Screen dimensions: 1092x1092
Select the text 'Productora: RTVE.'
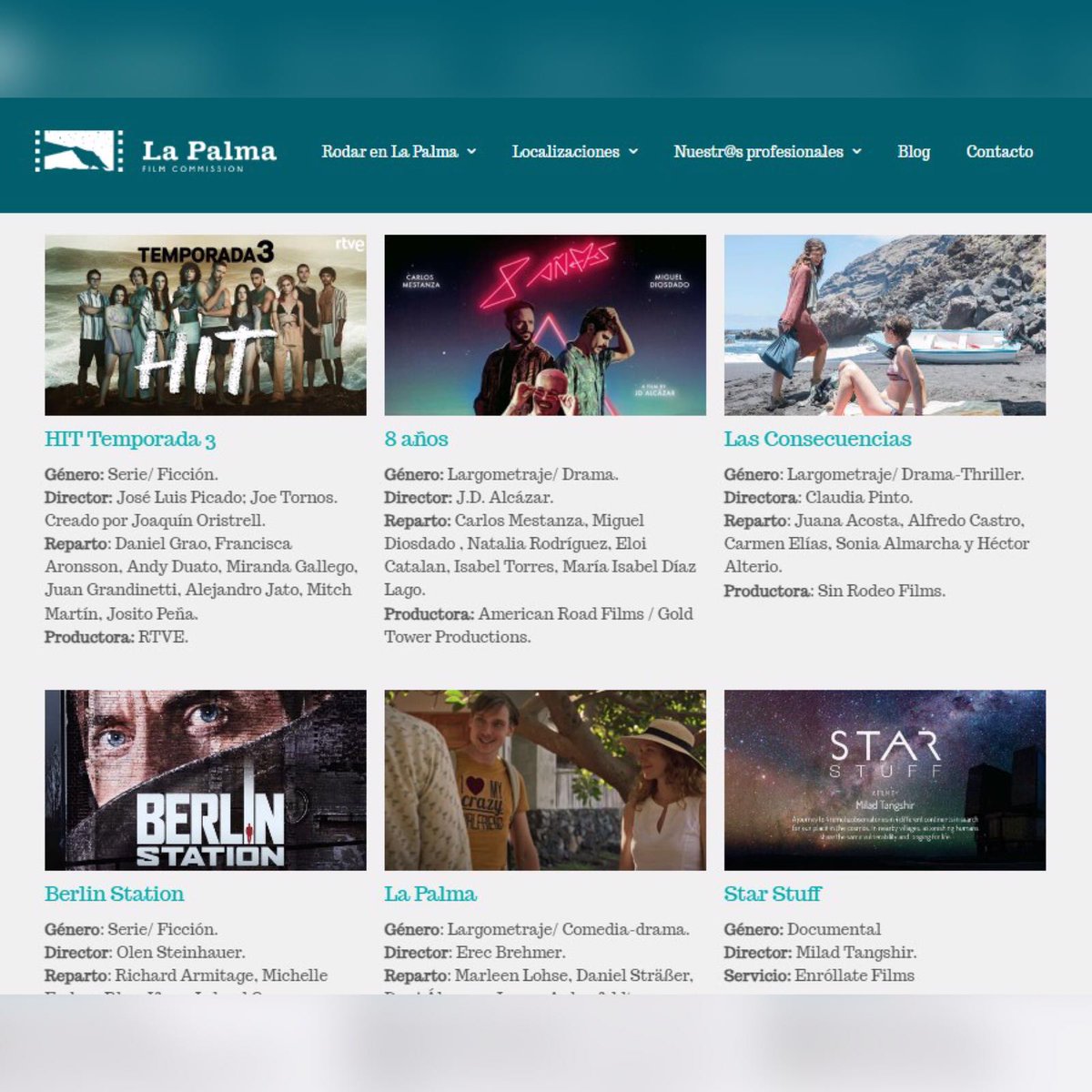116,637
